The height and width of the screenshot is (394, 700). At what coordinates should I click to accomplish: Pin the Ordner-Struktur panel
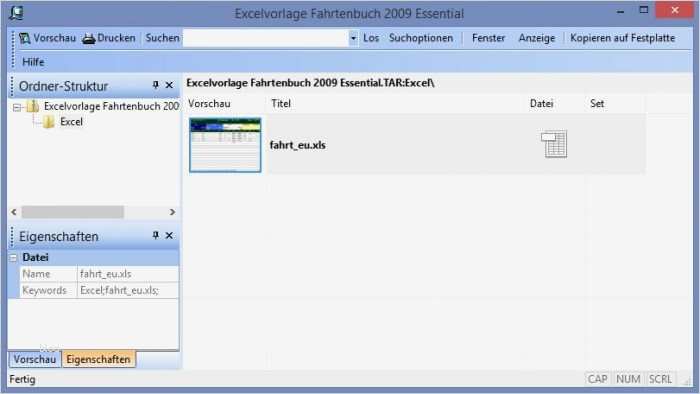[x=155, y=85]
